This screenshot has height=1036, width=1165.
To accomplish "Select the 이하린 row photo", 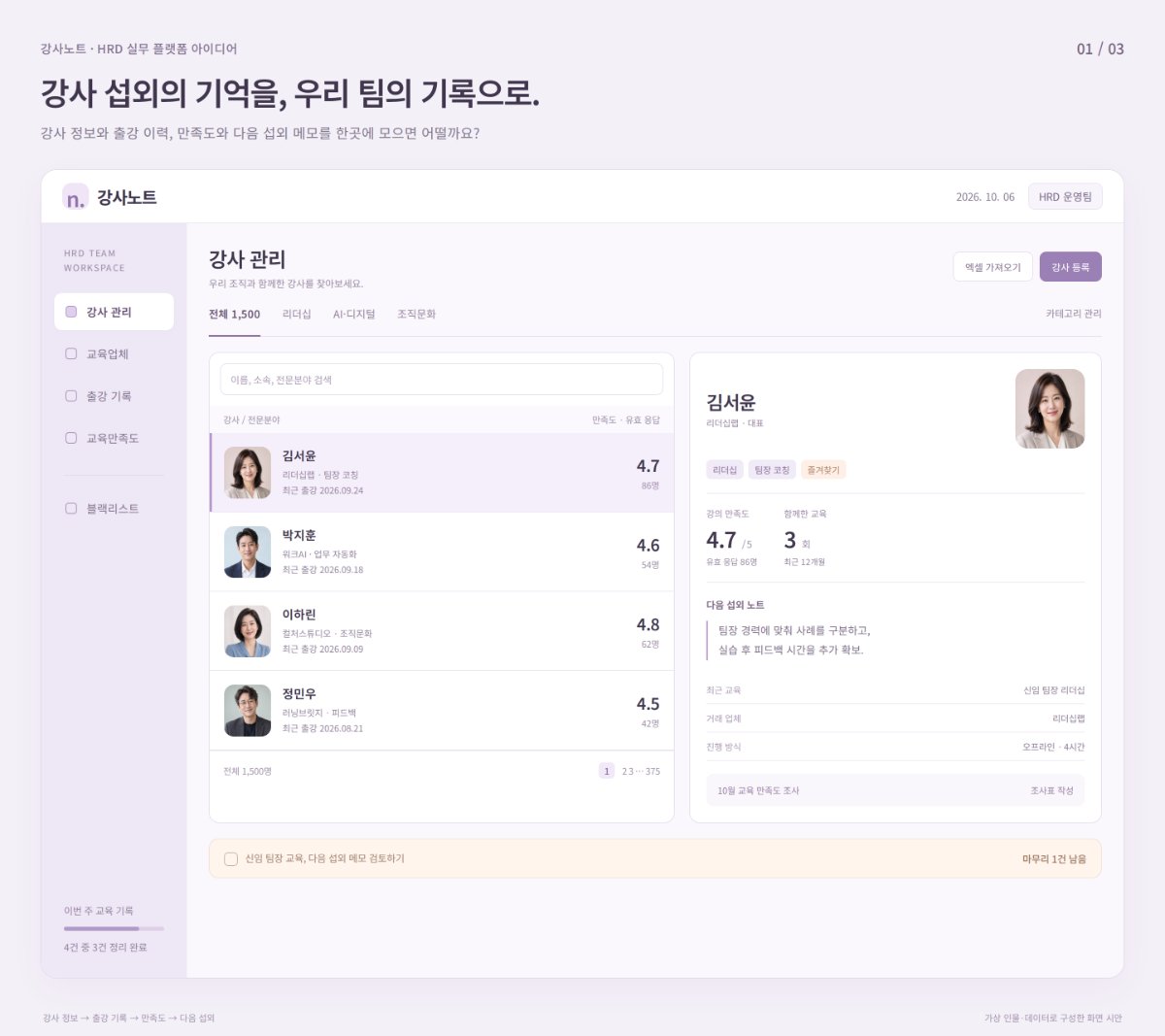I will [x=248, y=631].
